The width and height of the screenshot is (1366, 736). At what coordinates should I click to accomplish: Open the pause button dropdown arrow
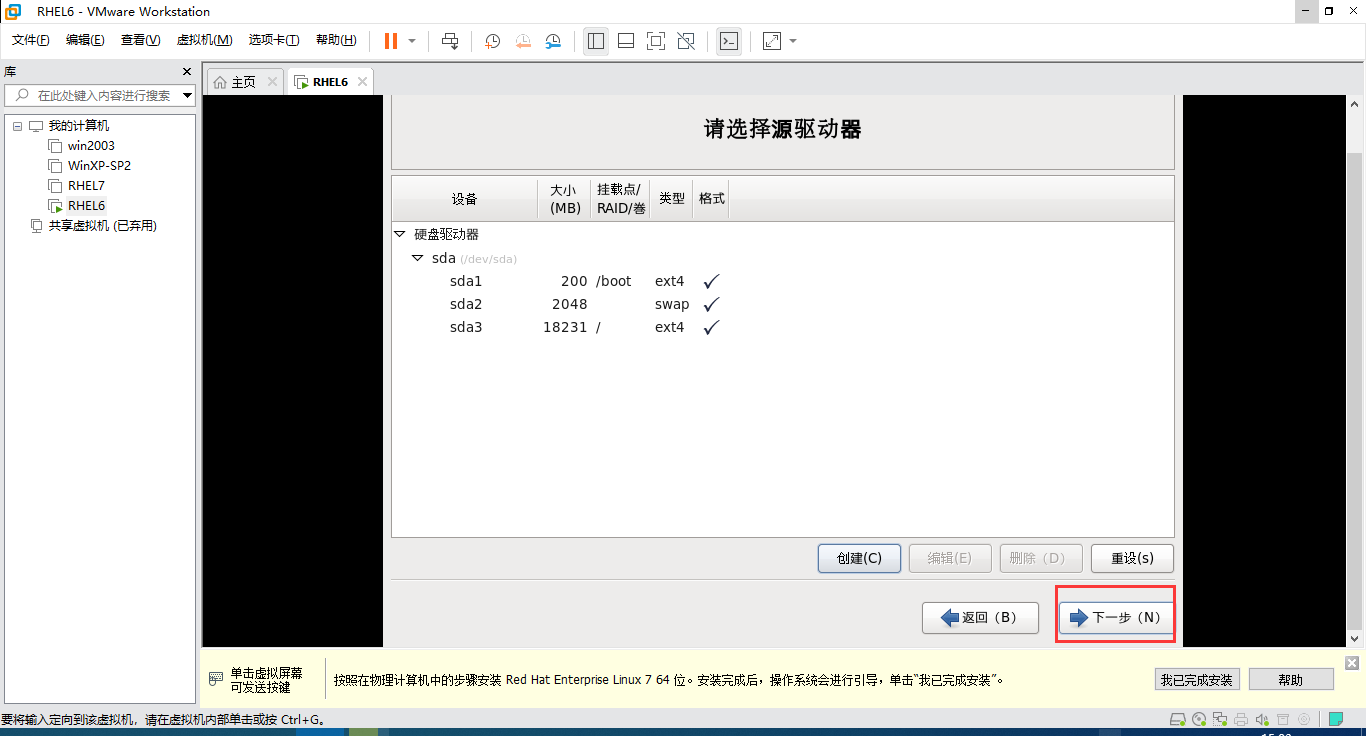[x=412, y=41]
